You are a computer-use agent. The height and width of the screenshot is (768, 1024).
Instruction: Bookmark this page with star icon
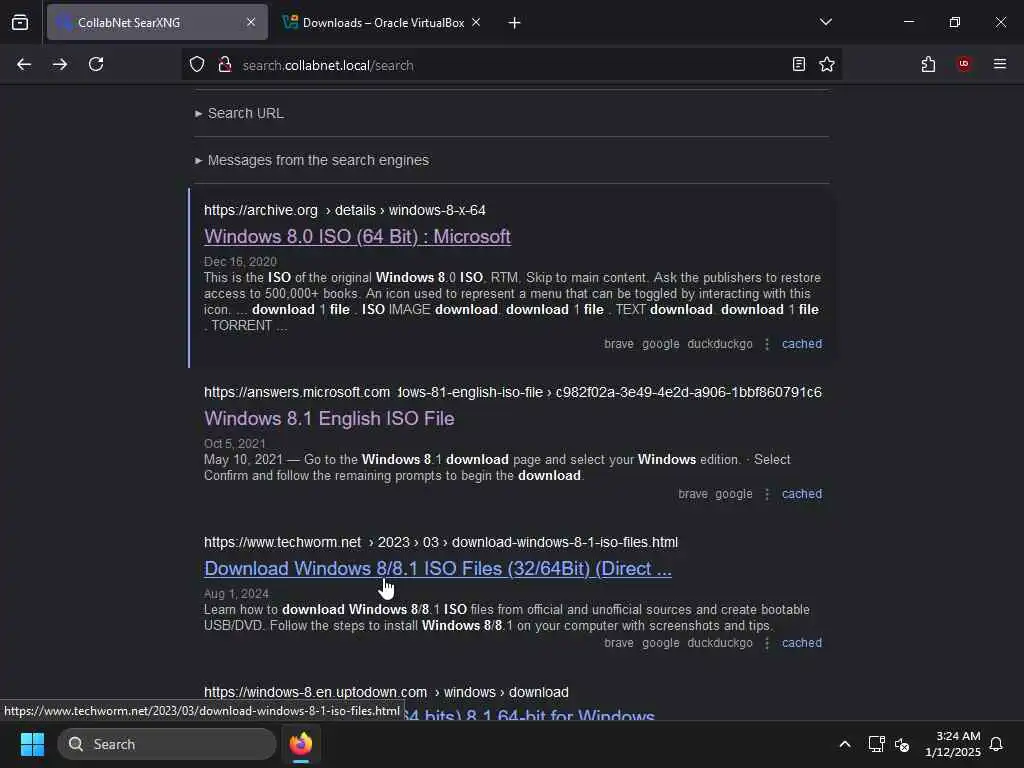pyautogui.click(x=827, y=64)
